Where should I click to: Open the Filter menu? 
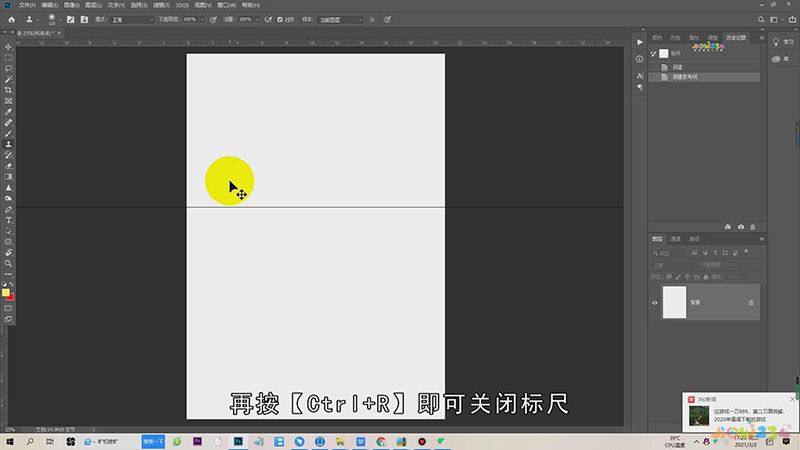tap(161, 5)
